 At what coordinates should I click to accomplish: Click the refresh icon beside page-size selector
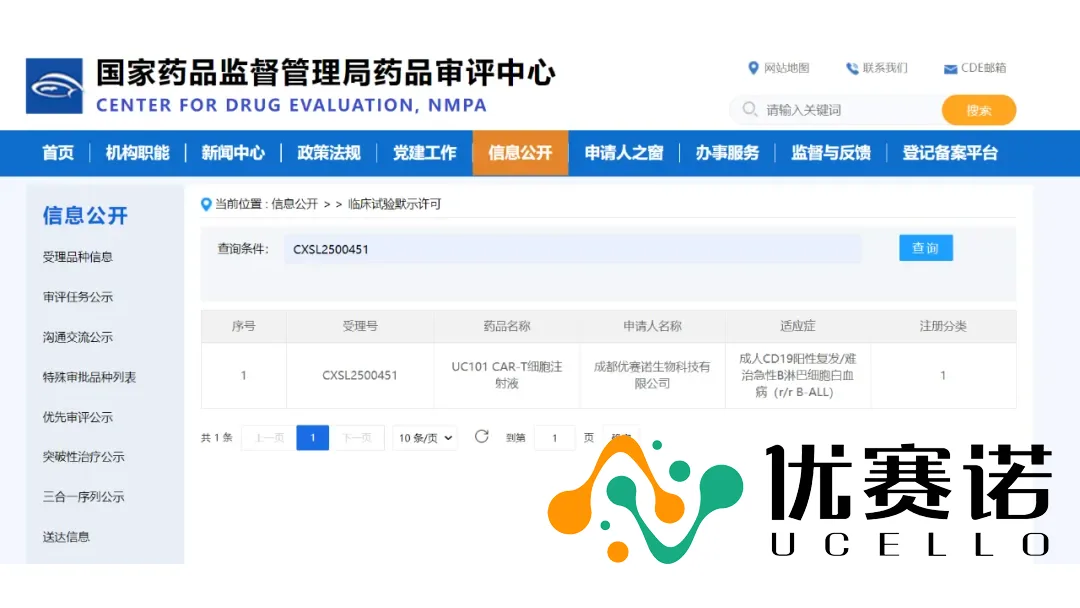pos(482,437)
